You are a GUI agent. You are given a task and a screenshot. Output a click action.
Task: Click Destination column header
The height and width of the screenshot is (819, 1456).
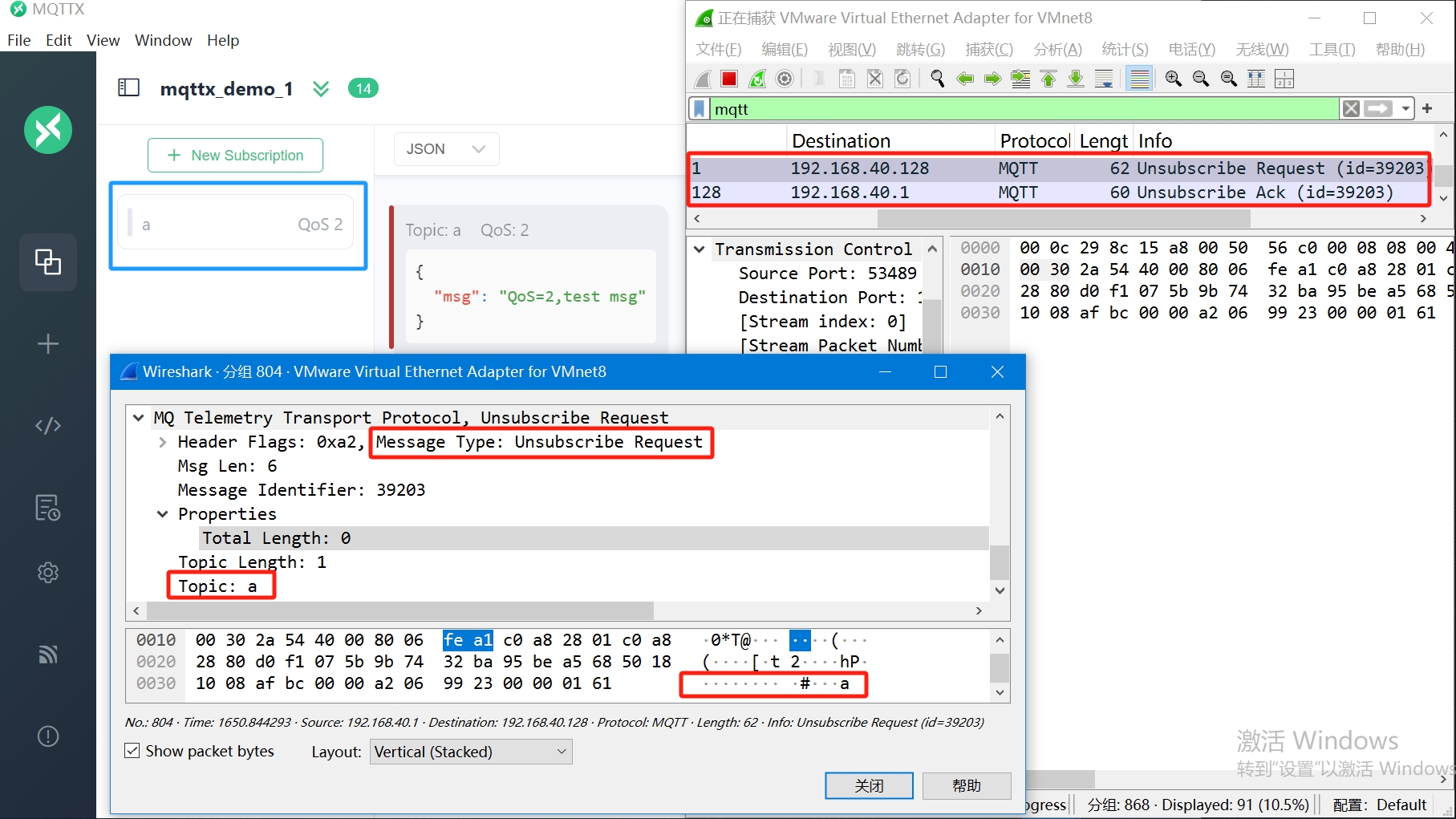[890, 141]
